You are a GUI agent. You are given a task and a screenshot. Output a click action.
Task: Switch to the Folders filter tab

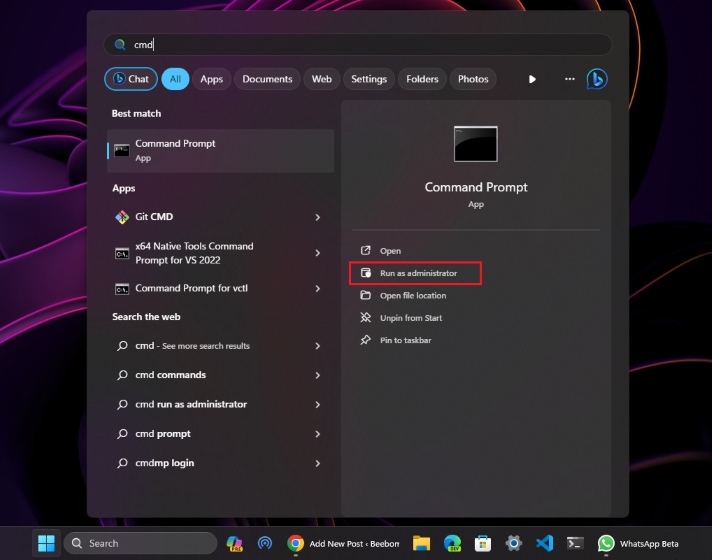[422, 79]
